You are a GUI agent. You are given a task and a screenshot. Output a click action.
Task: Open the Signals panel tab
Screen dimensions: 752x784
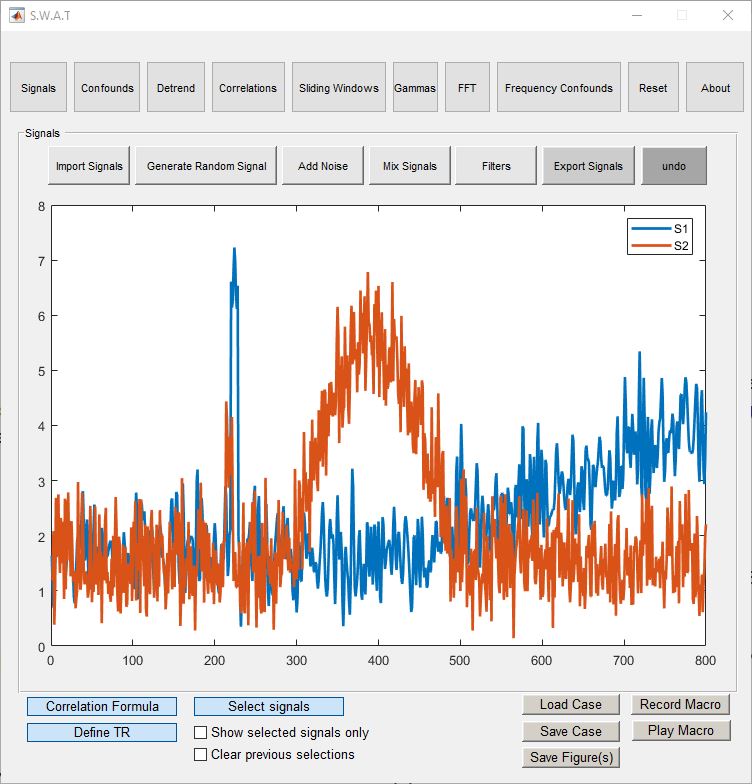(38, 88)
